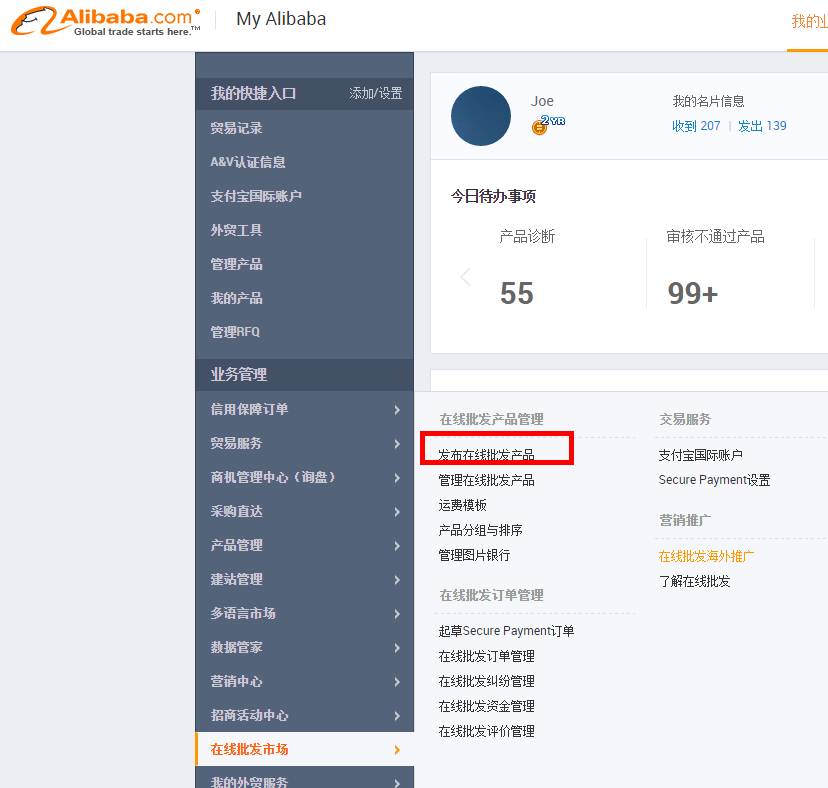Open 在线批发纠纷管理 link

(x=486, y=681)
